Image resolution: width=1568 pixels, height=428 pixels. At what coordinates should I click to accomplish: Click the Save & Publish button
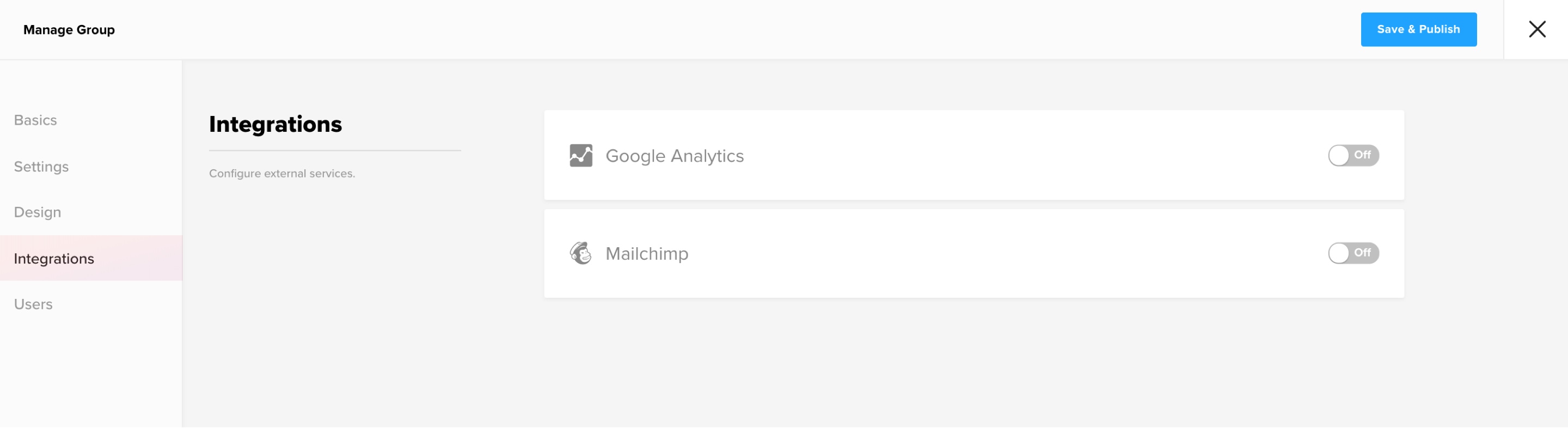1418,29
